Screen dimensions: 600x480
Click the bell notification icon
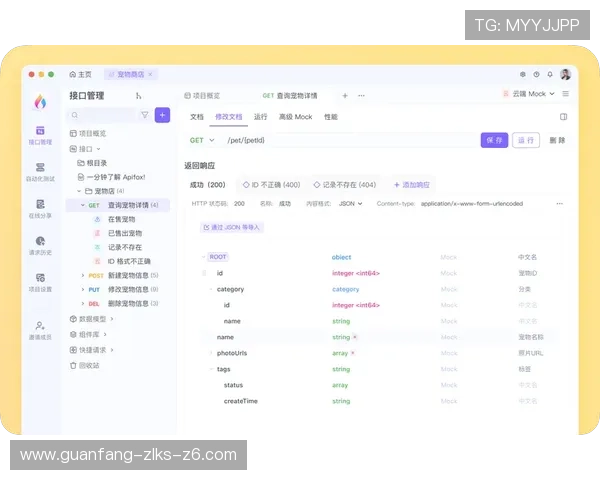pyautogui.click(x=550, y=74)
